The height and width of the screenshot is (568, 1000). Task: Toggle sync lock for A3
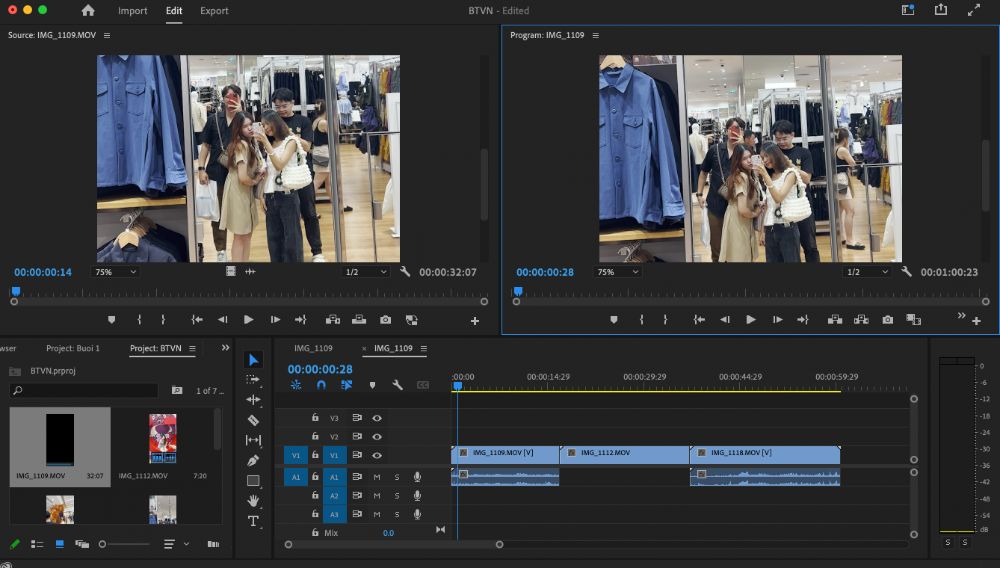point(357,514)
